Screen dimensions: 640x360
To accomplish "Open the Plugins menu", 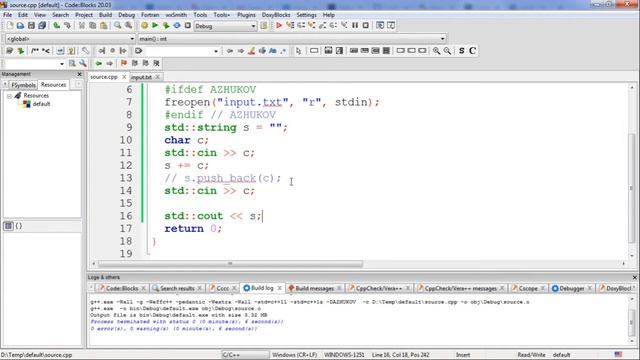I will (x=246, y=15).
